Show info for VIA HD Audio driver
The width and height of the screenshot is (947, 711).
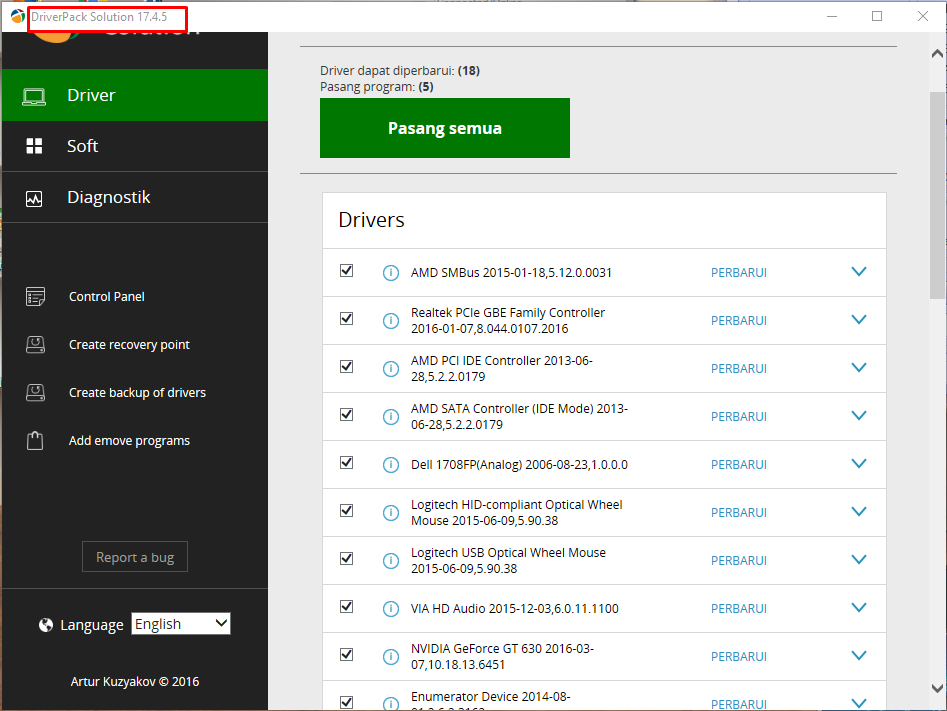[x=391, y=608]
